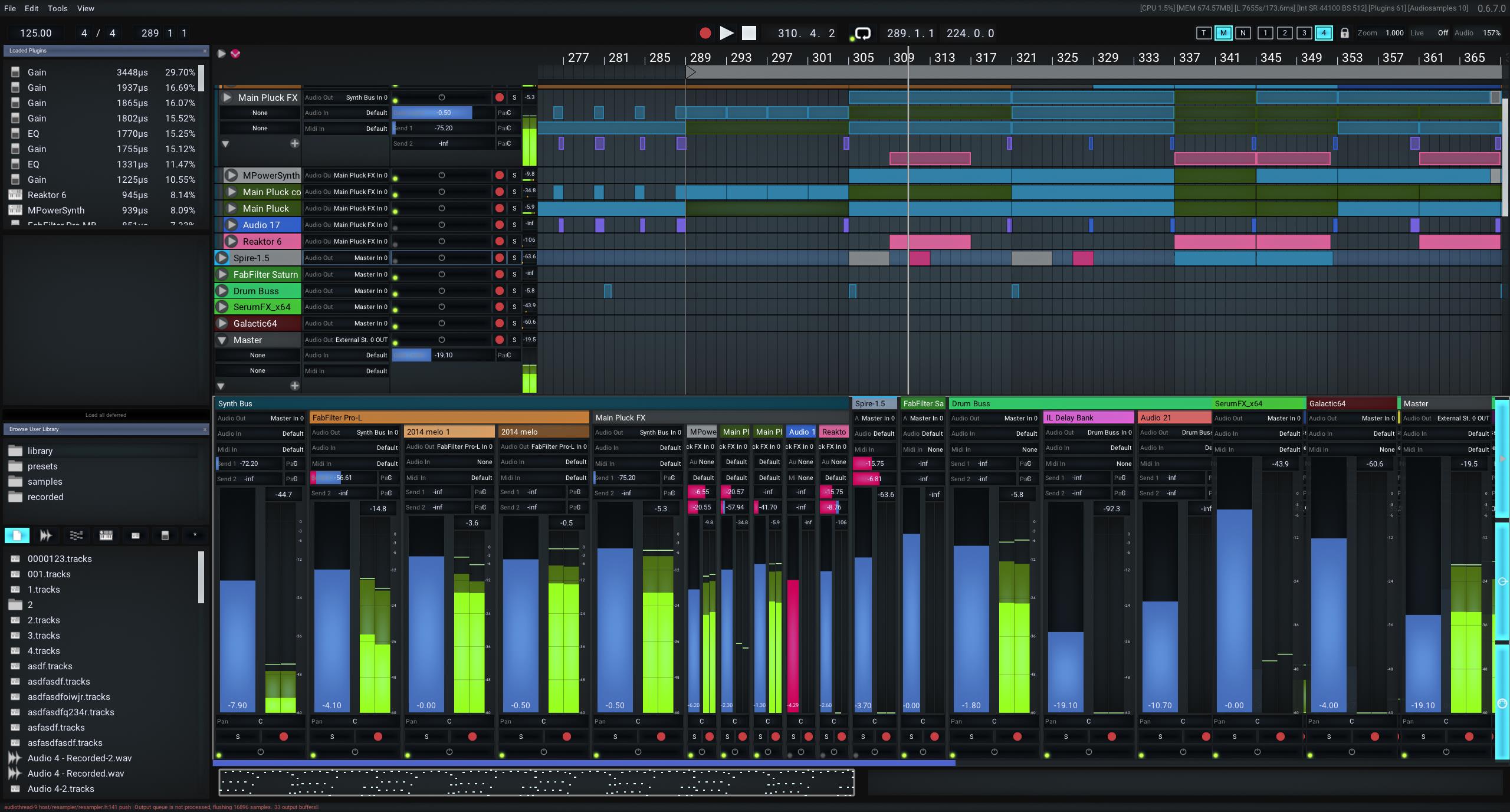Open Main Pluck FX Audio Out Synth Bus dropdown
Screen dimensions: 1510x812
coord(346,97)
